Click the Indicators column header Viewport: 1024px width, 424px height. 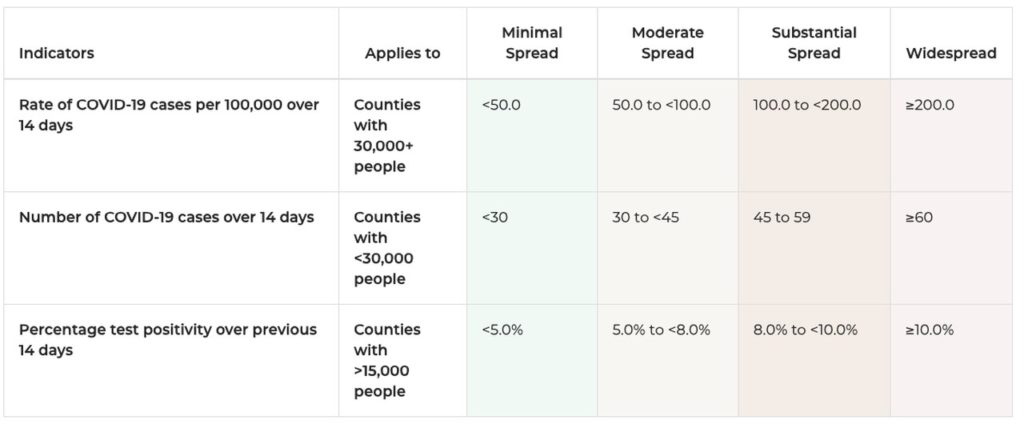point(56,54)
